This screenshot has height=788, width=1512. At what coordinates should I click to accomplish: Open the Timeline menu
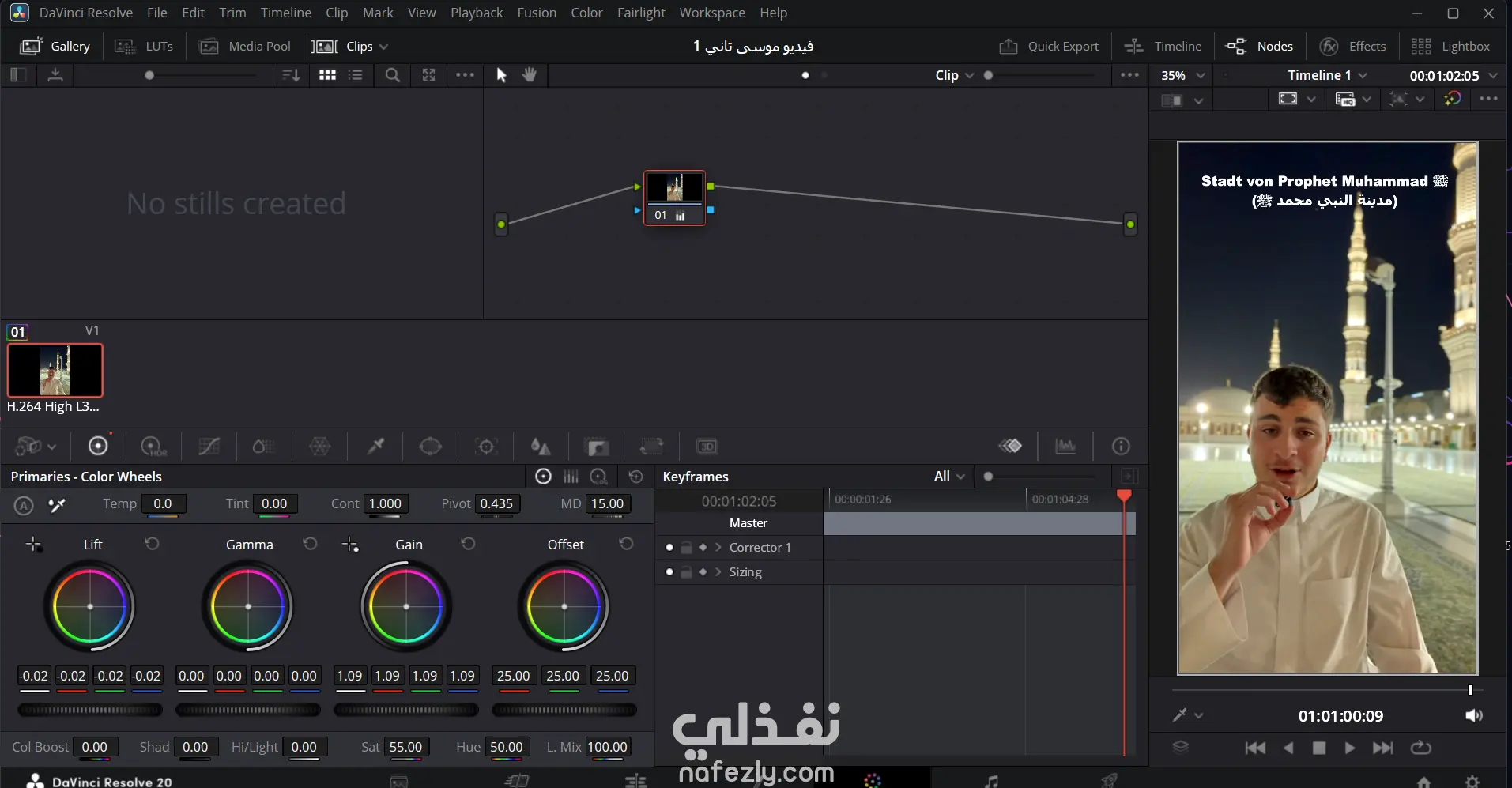pos(286,13)
